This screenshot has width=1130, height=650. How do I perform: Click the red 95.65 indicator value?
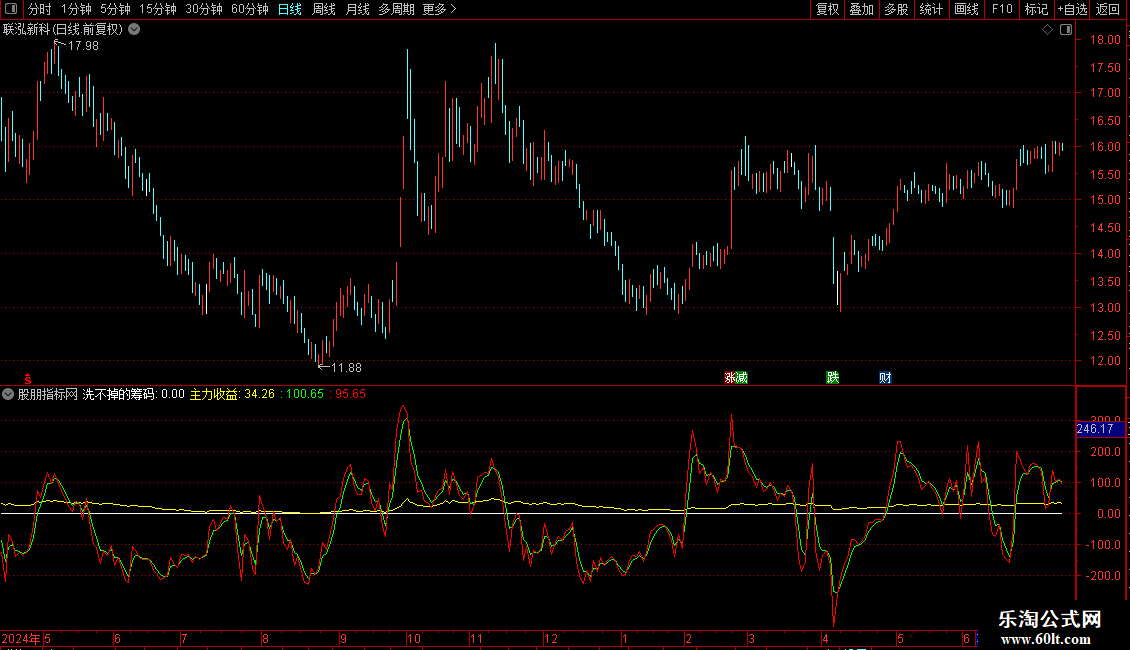[350, 394]
